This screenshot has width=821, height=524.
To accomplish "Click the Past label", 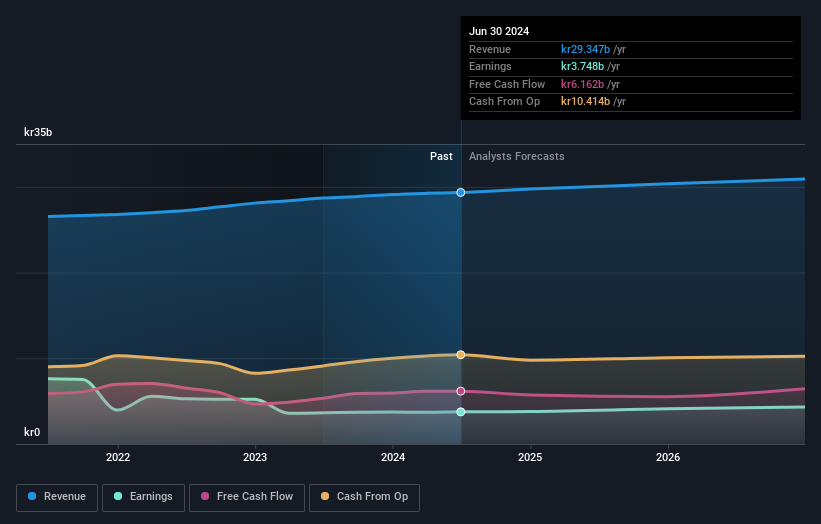I will [x=441, y=157].
